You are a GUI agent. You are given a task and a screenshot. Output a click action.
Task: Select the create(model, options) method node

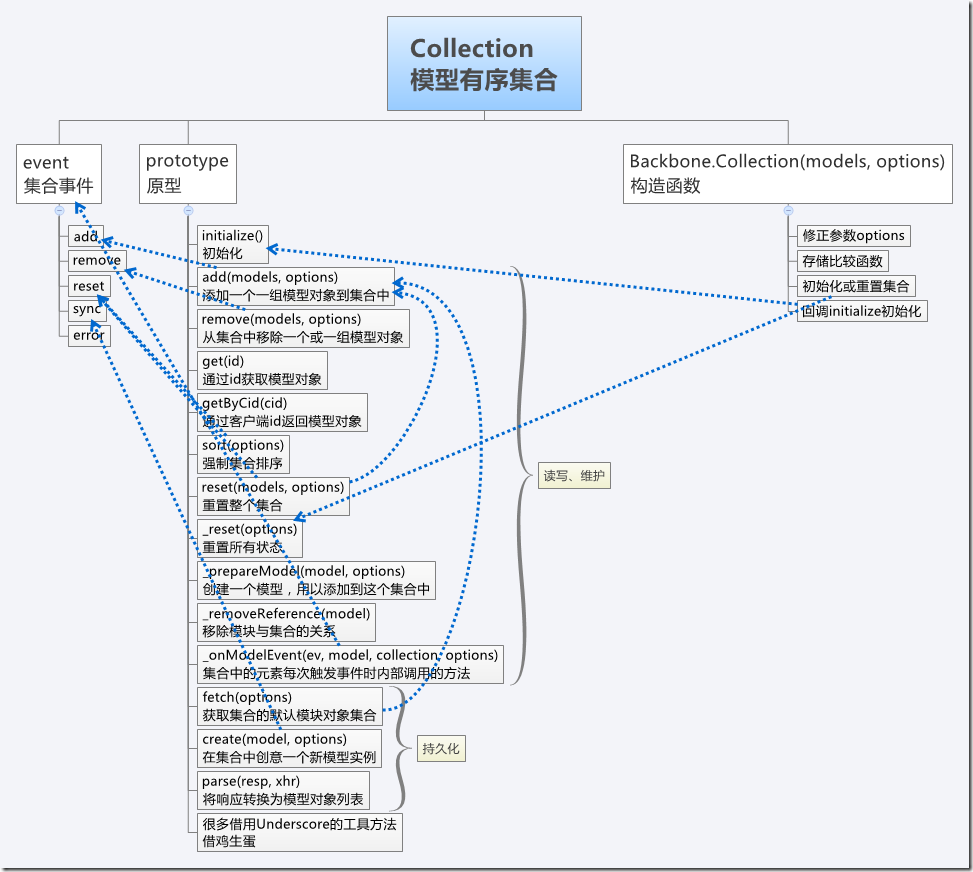click(x=289, y=748)
